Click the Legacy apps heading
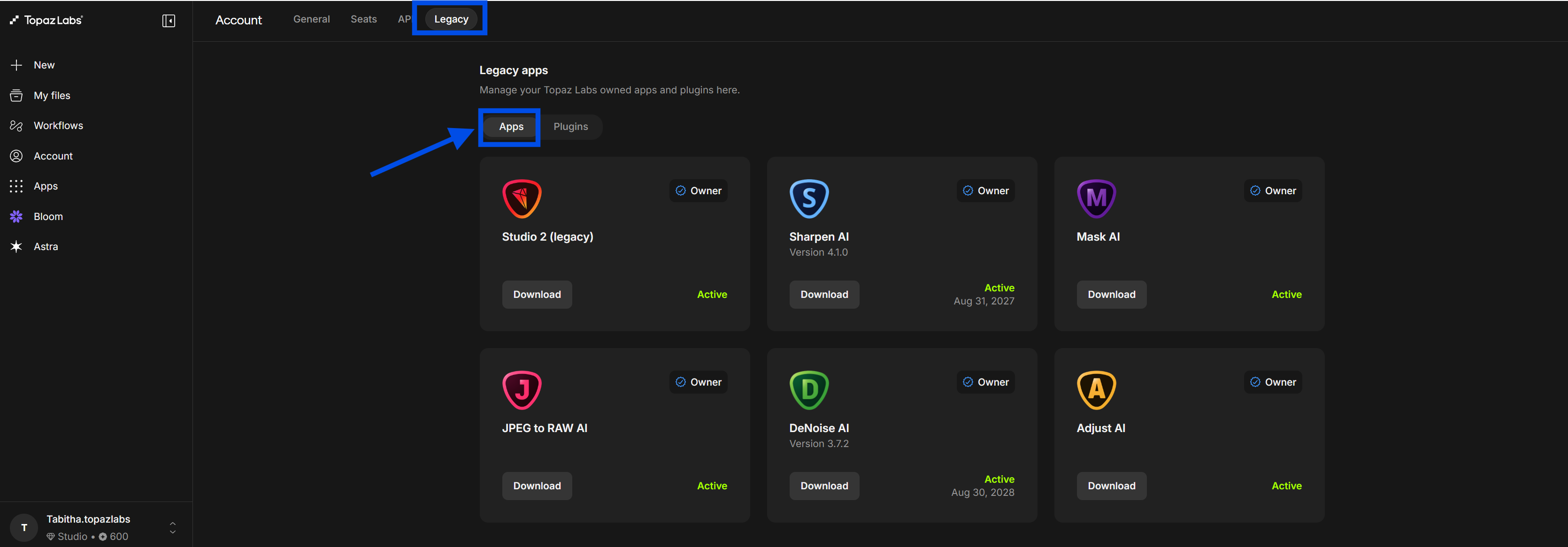 [x=514, y=70]
